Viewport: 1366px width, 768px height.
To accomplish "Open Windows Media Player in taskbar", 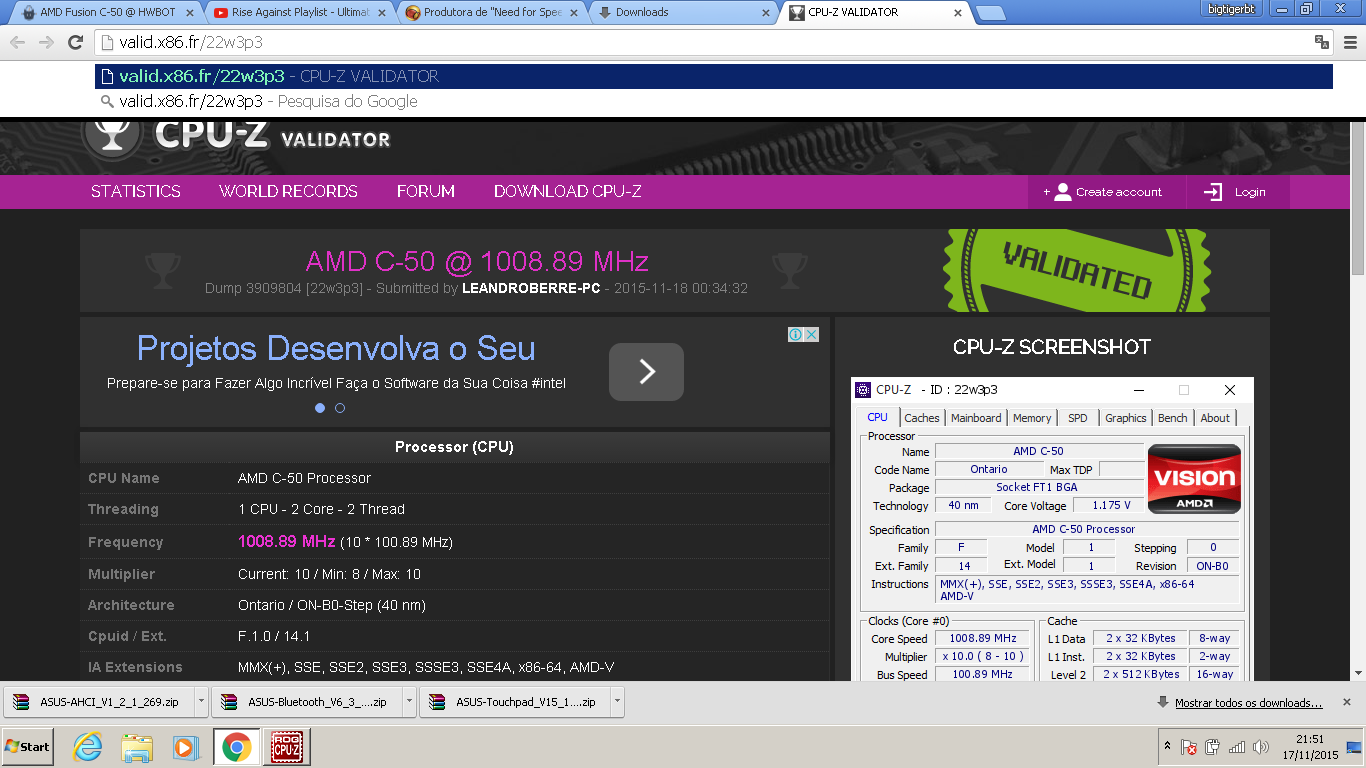I will click(x=185, y=747).
